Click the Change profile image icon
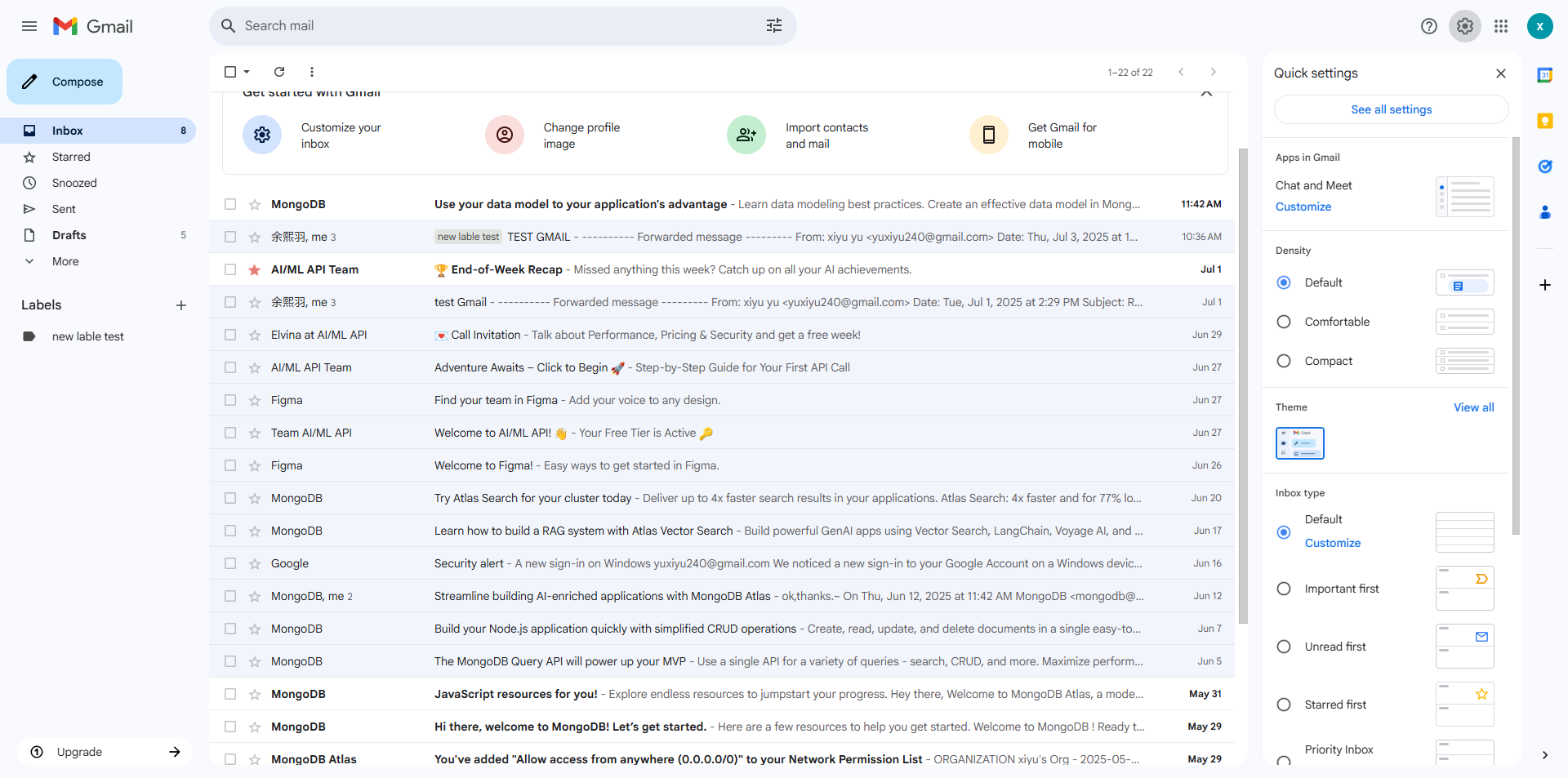 [505, 135]
